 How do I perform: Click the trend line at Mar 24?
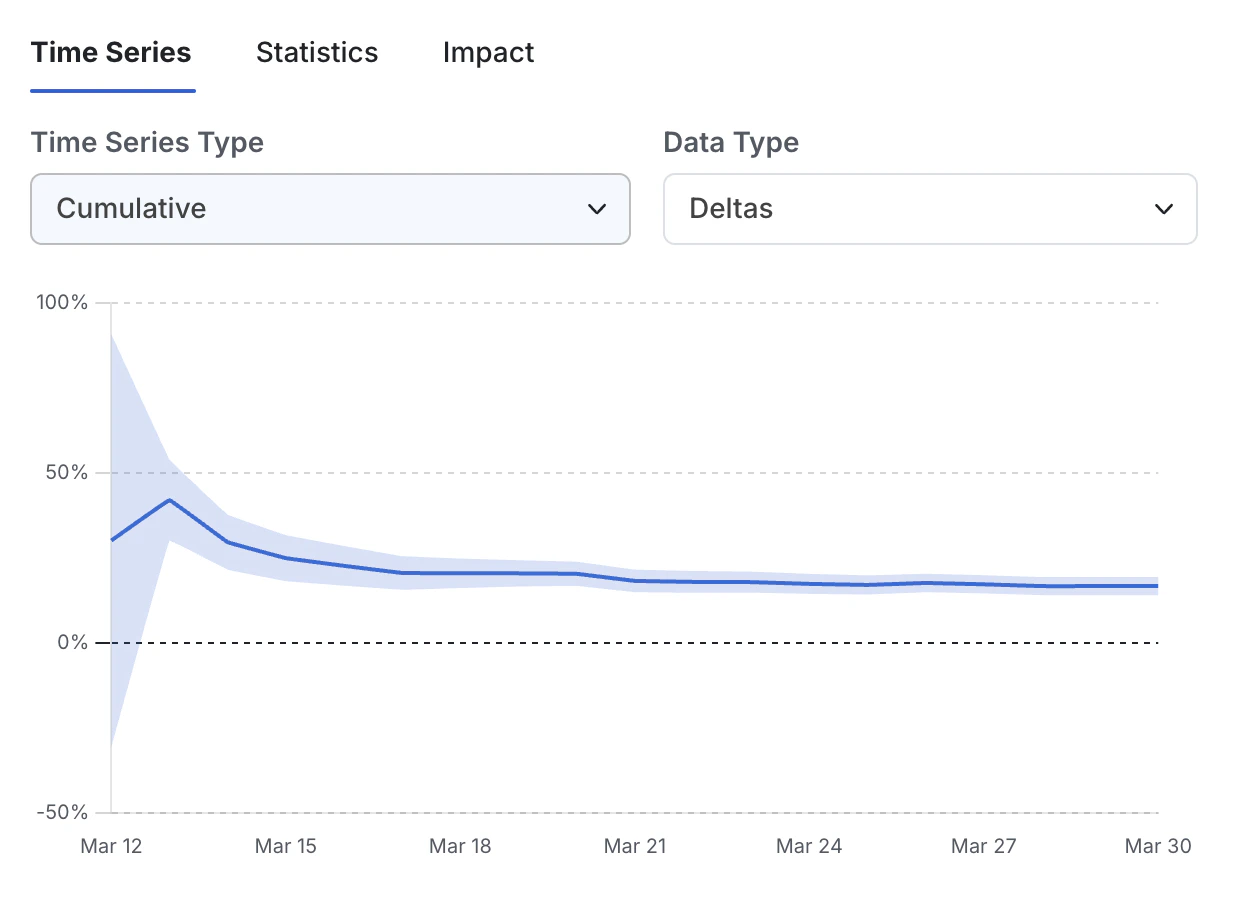pyautogui.click(x=809, y=584)
